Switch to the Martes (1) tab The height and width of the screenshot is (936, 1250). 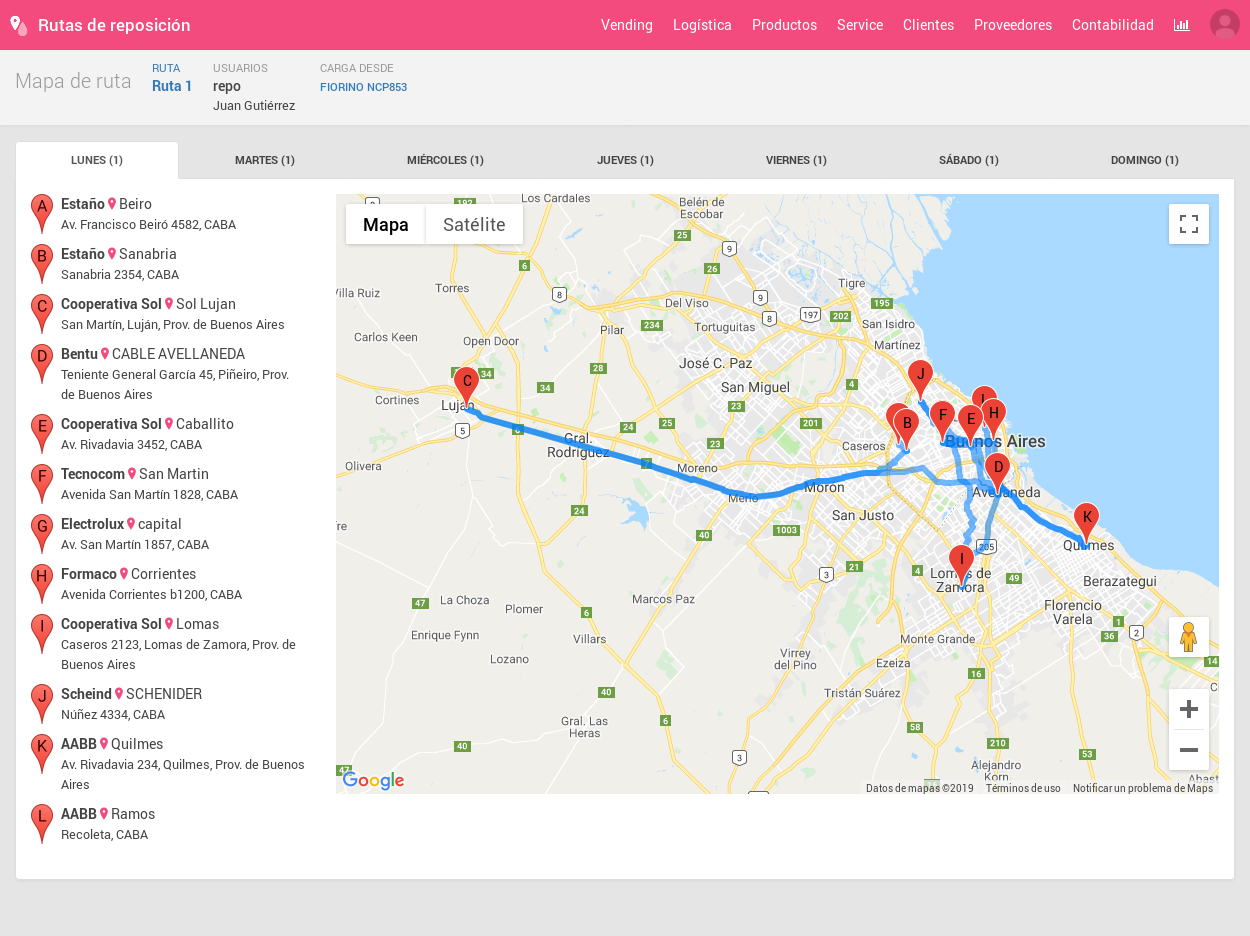coord(265,160)
